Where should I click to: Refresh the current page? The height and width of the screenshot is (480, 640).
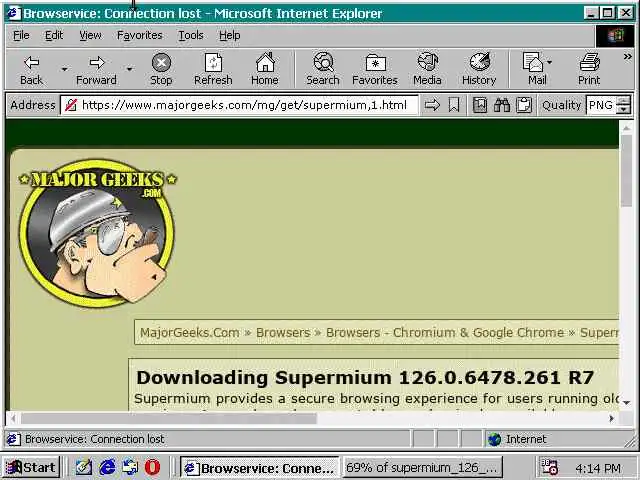point(213,69)
